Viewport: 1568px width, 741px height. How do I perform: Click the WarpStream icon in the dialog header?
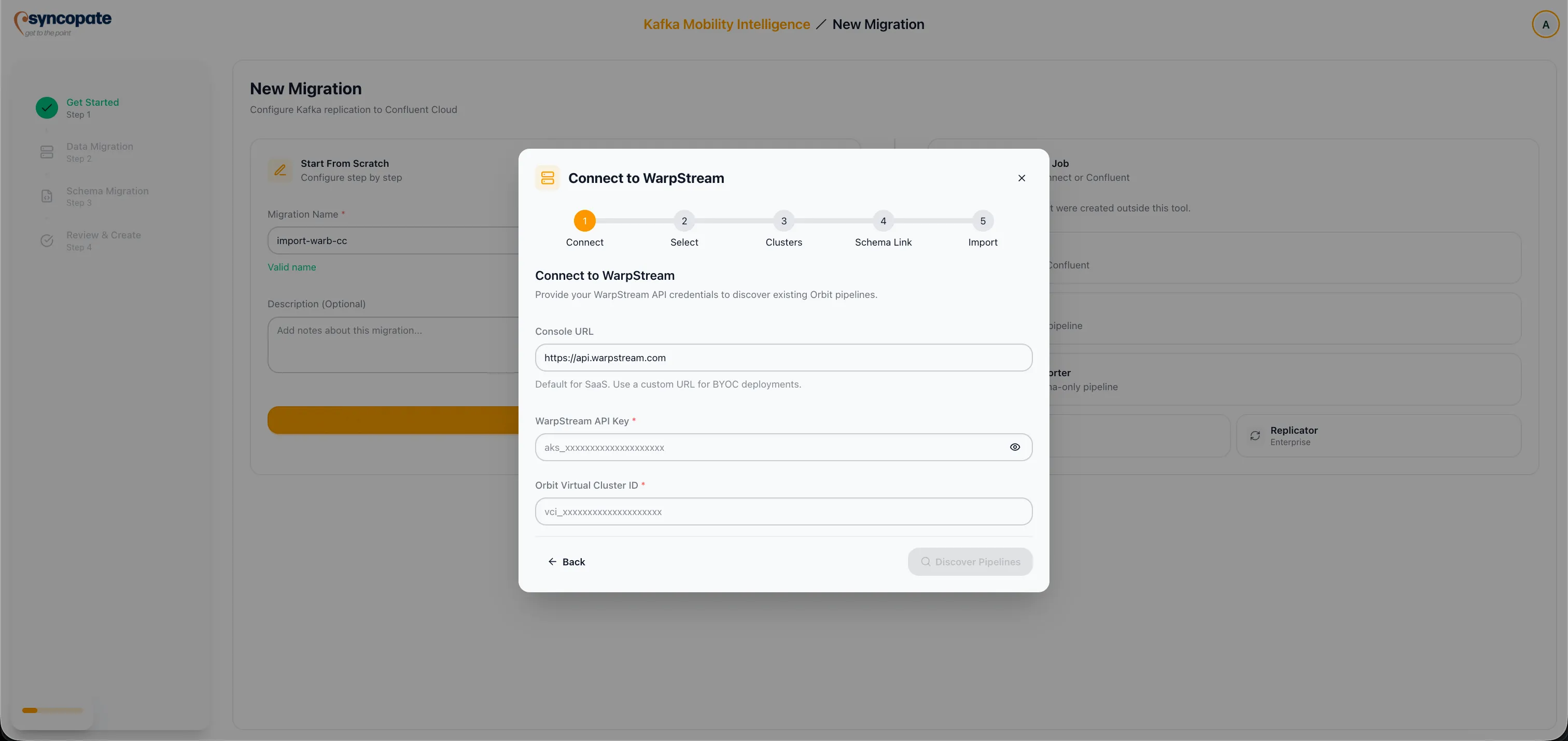click(547, 178)
